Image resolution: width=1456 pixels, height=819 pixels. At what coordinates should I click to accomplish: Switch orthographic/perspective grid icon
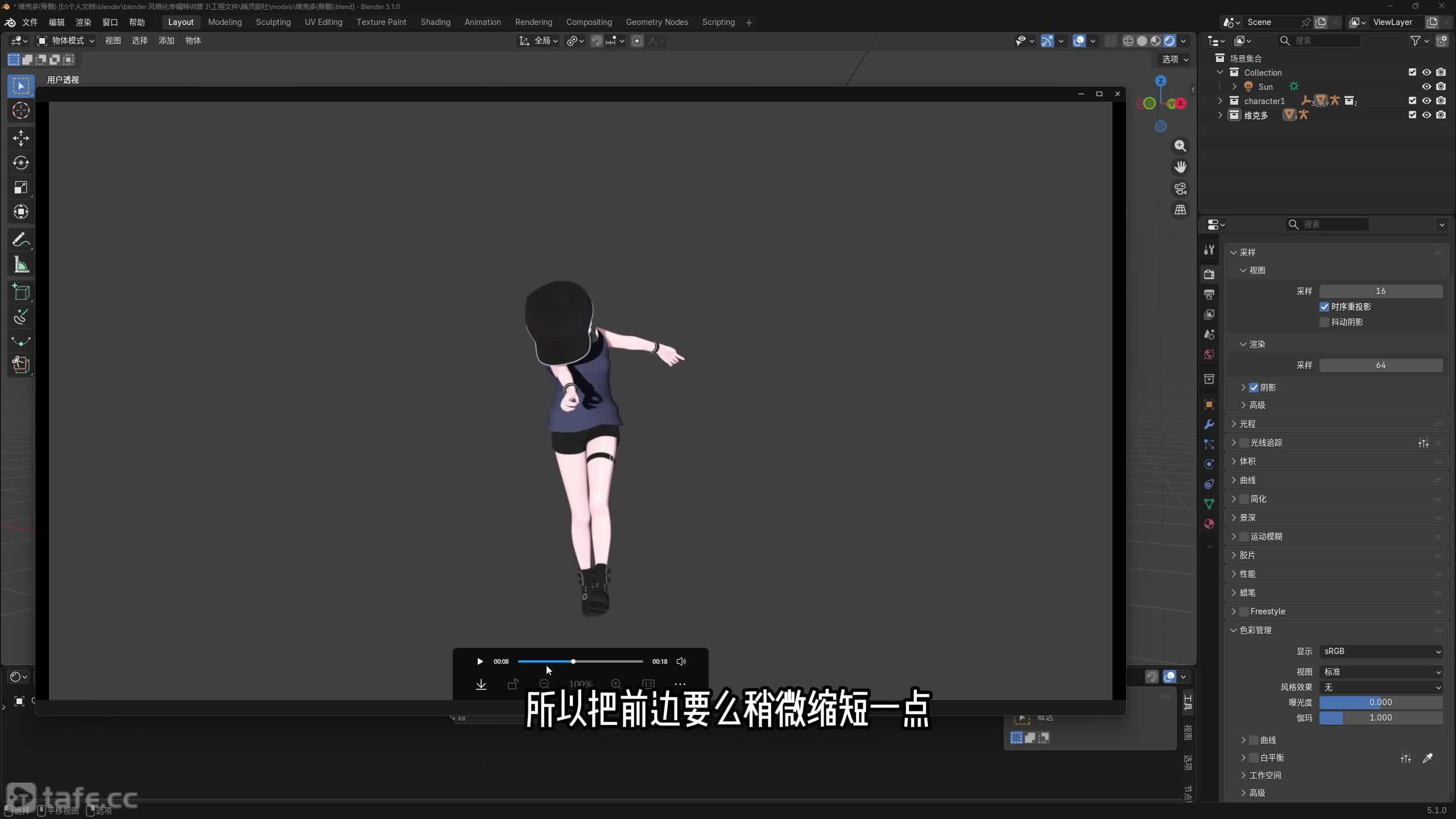point(1181,210)
